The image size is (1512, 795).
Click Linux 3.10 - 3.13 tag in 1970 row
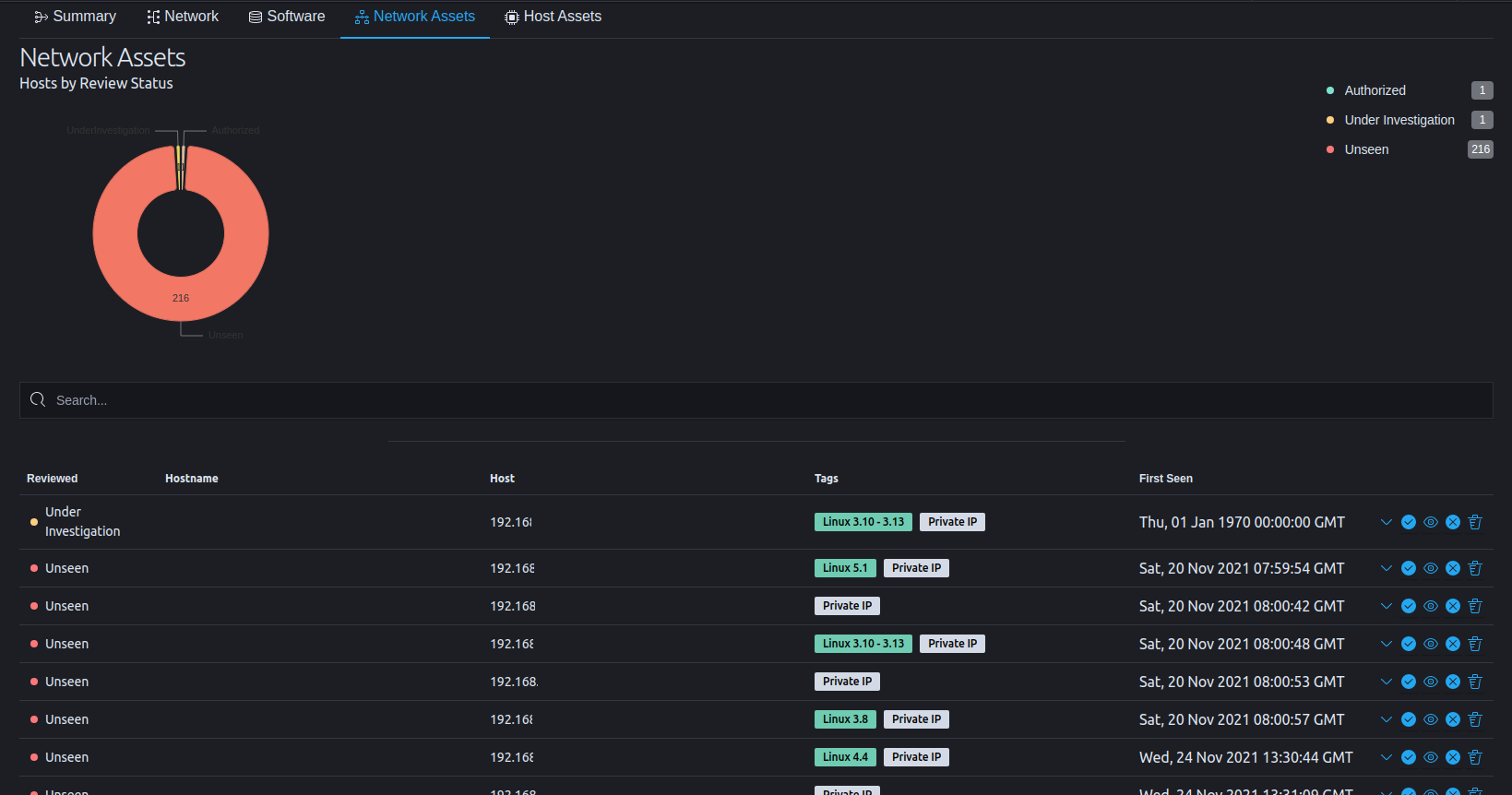863,522
